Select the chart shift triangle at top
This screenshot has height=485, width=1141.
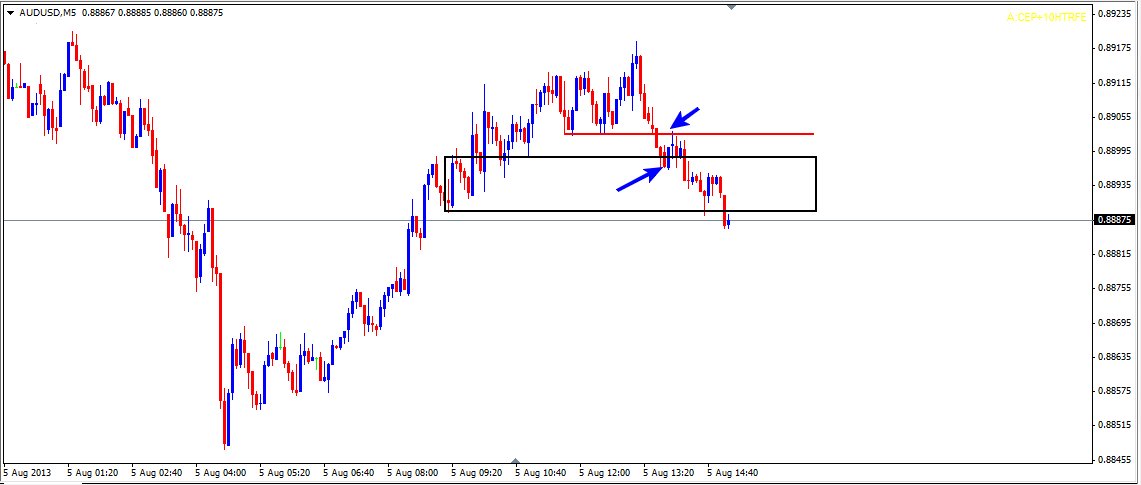point(732,7)
